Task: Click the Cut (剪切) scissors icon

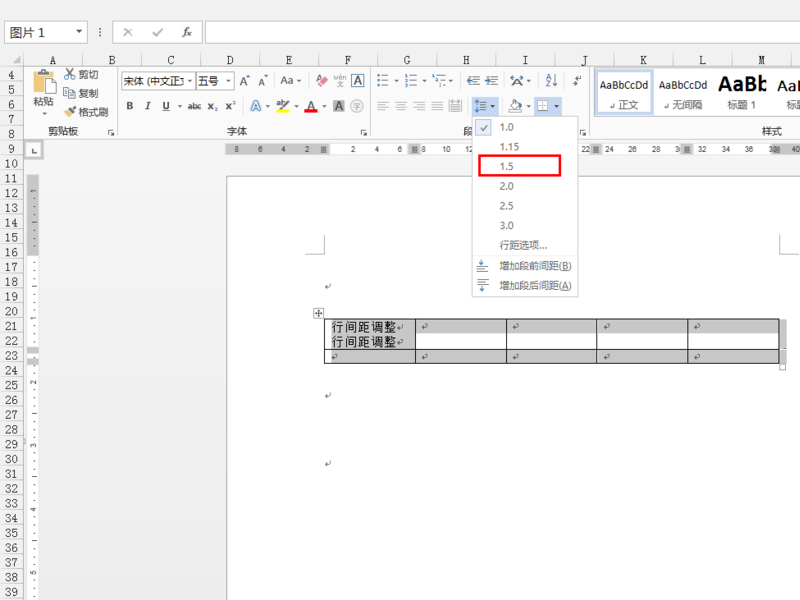Action: (x=69, y=74)
